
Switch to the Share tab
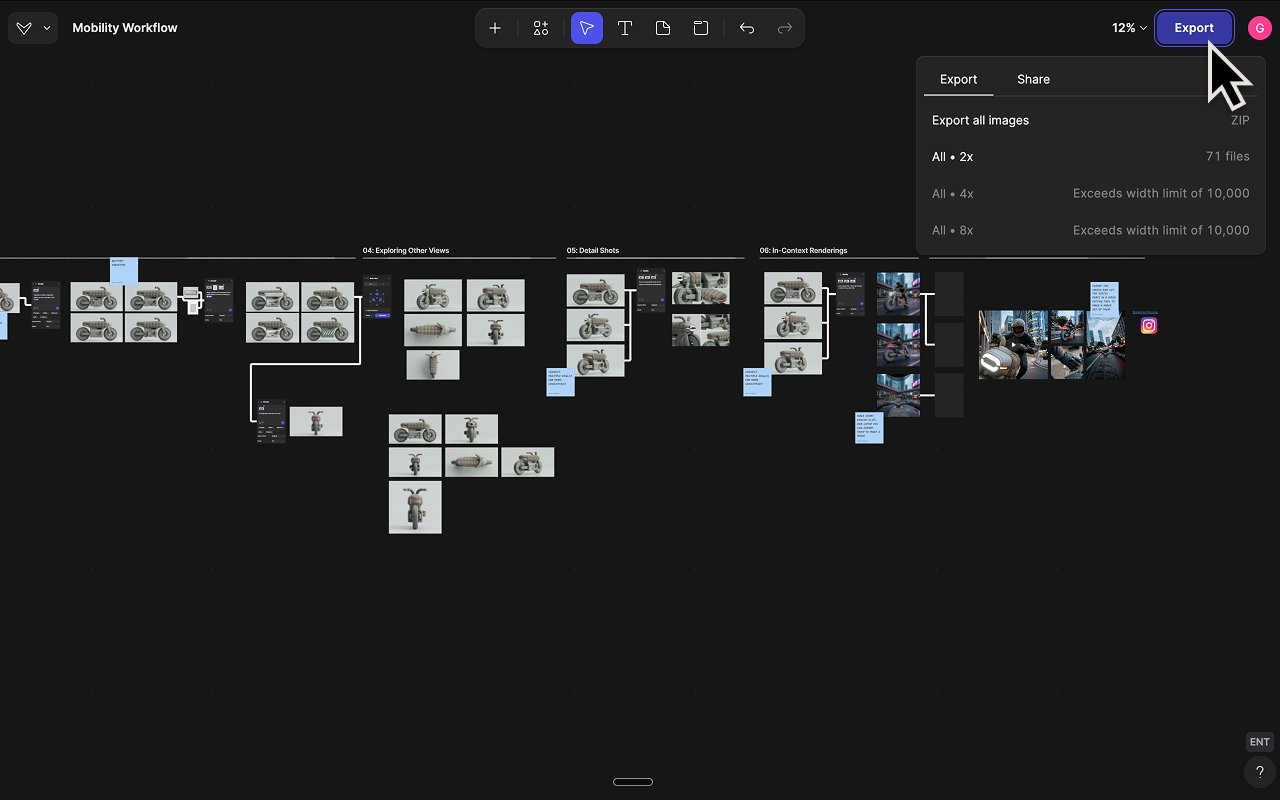click(x=1033, y=79)
